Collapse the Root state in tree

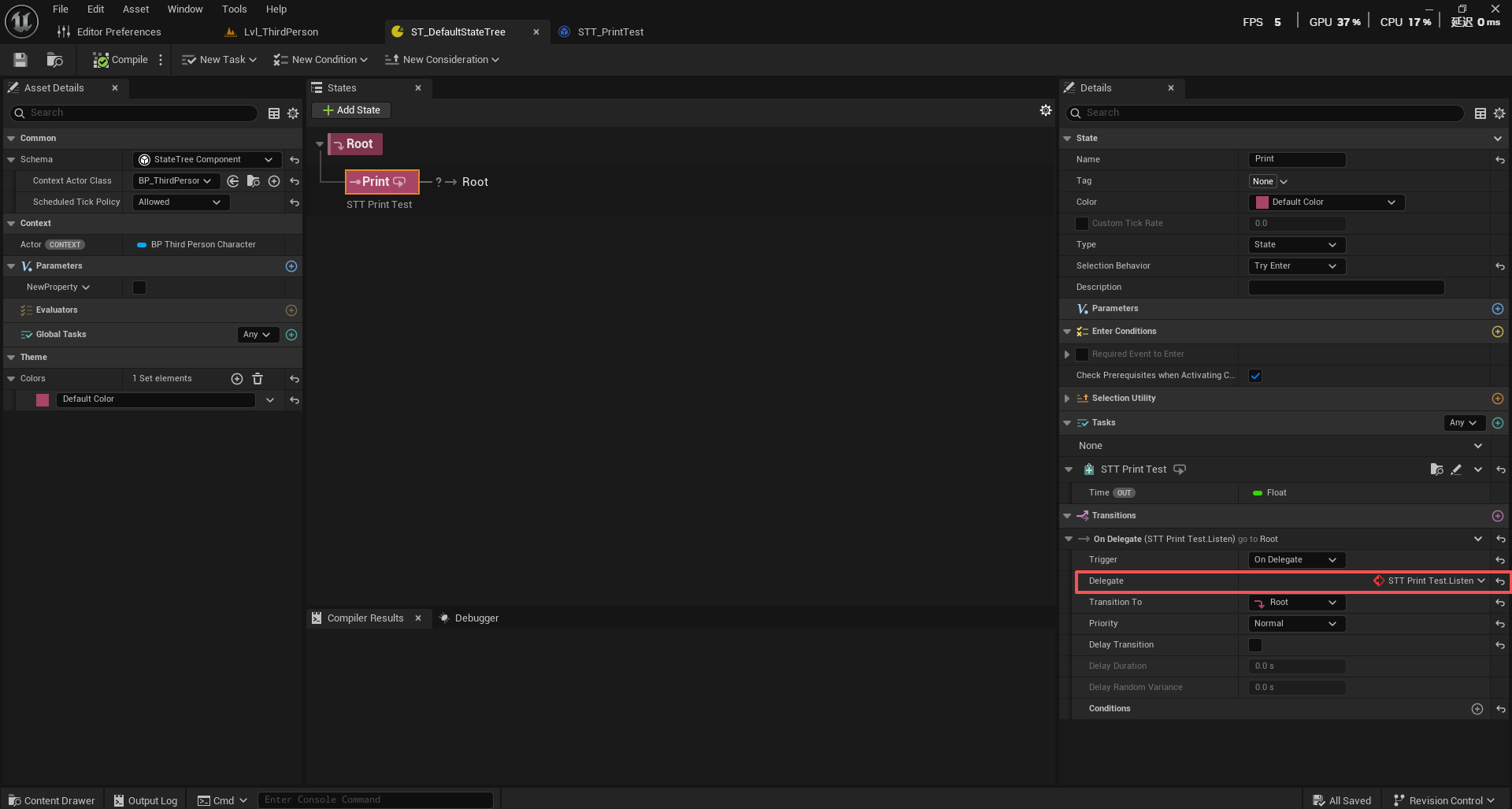[320, 144]
